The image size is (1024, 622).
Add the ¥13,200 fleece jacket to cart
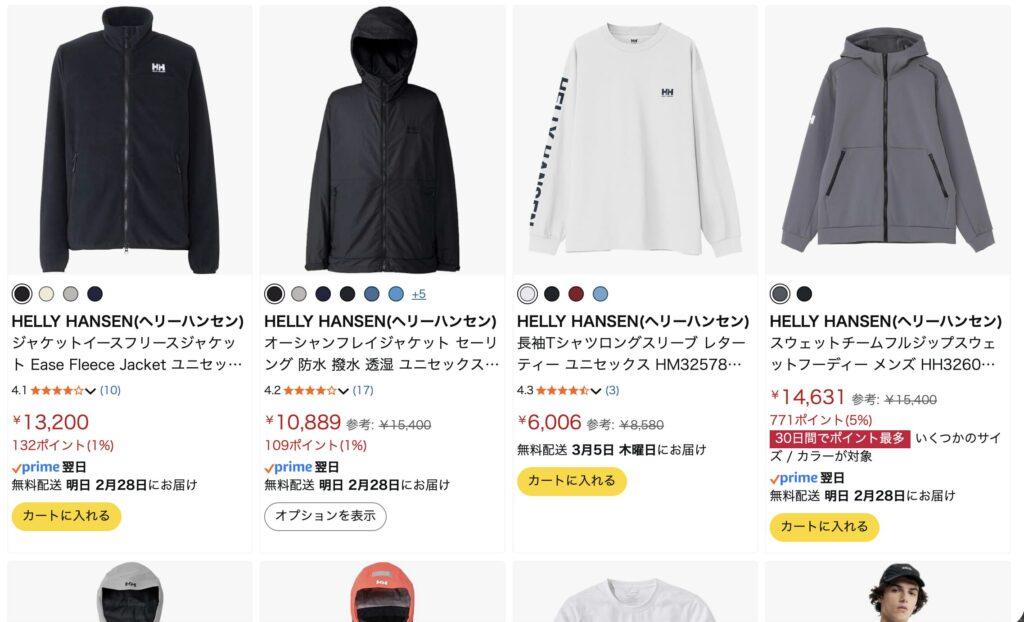(67, 516)
